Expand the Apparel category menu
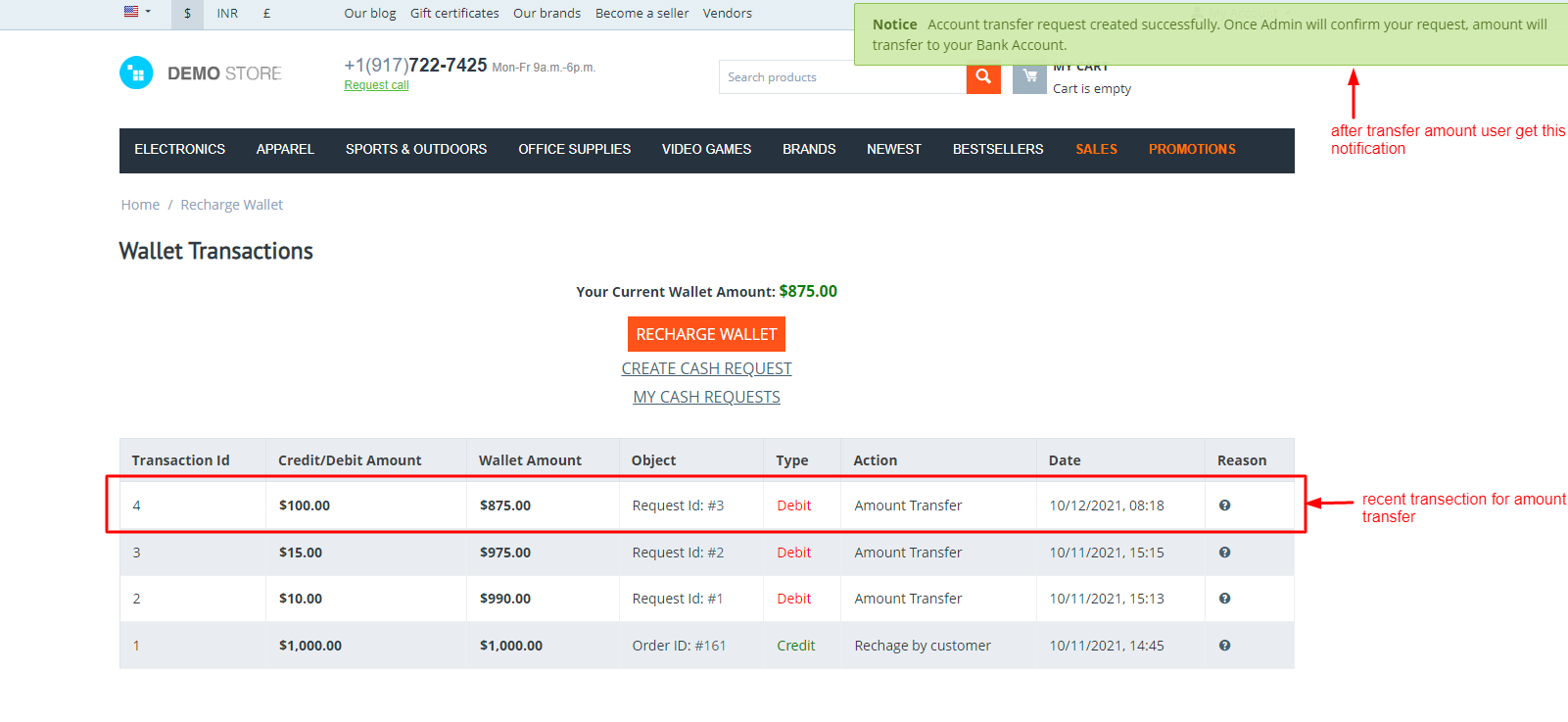The width and height of the screenshot is (1568, 722). 285,150
